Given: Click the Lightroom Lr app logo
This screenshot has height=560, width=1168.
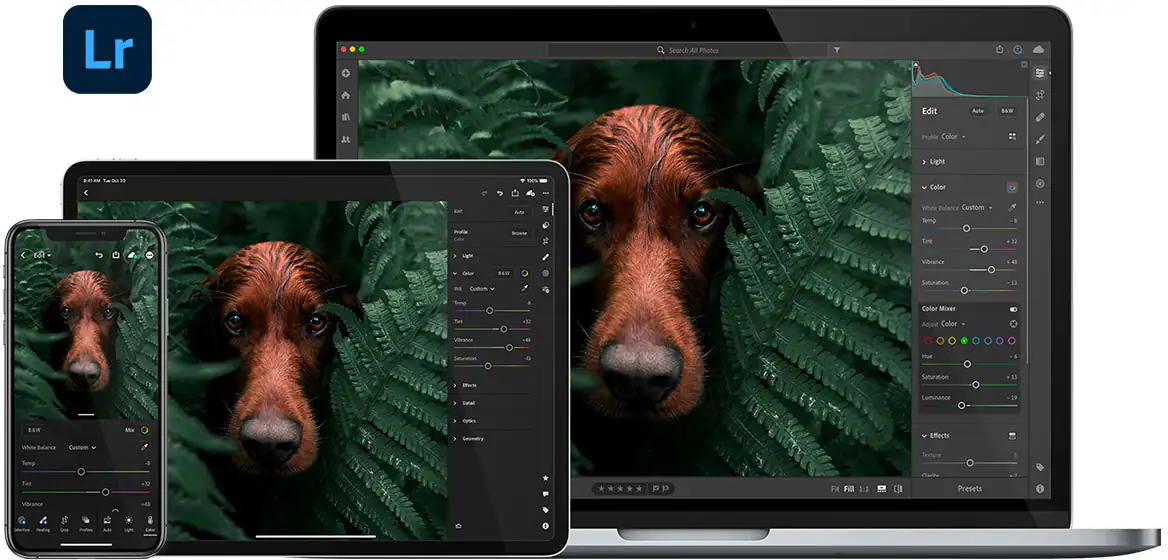Looking at the screenshot, I should coord(107,49).
